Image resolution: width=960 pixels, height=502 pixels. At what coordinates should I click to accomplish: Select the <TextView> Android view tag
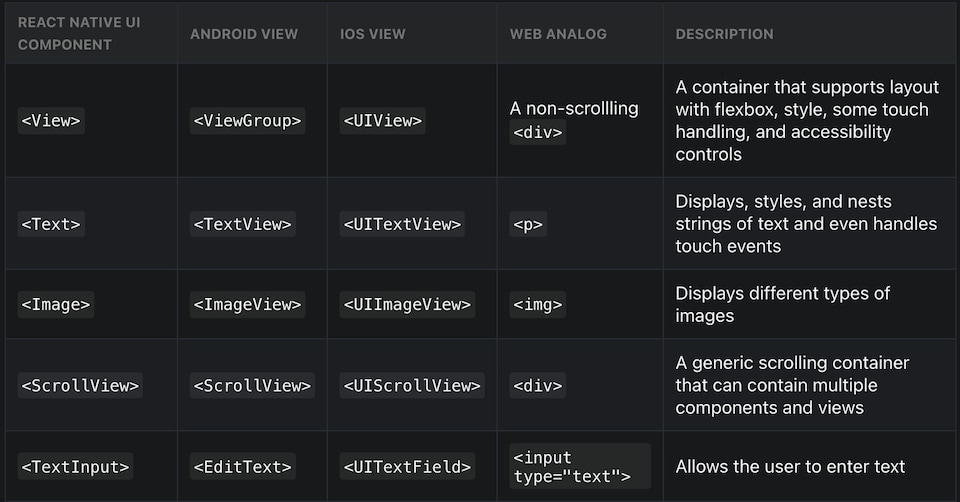[243, 224]
